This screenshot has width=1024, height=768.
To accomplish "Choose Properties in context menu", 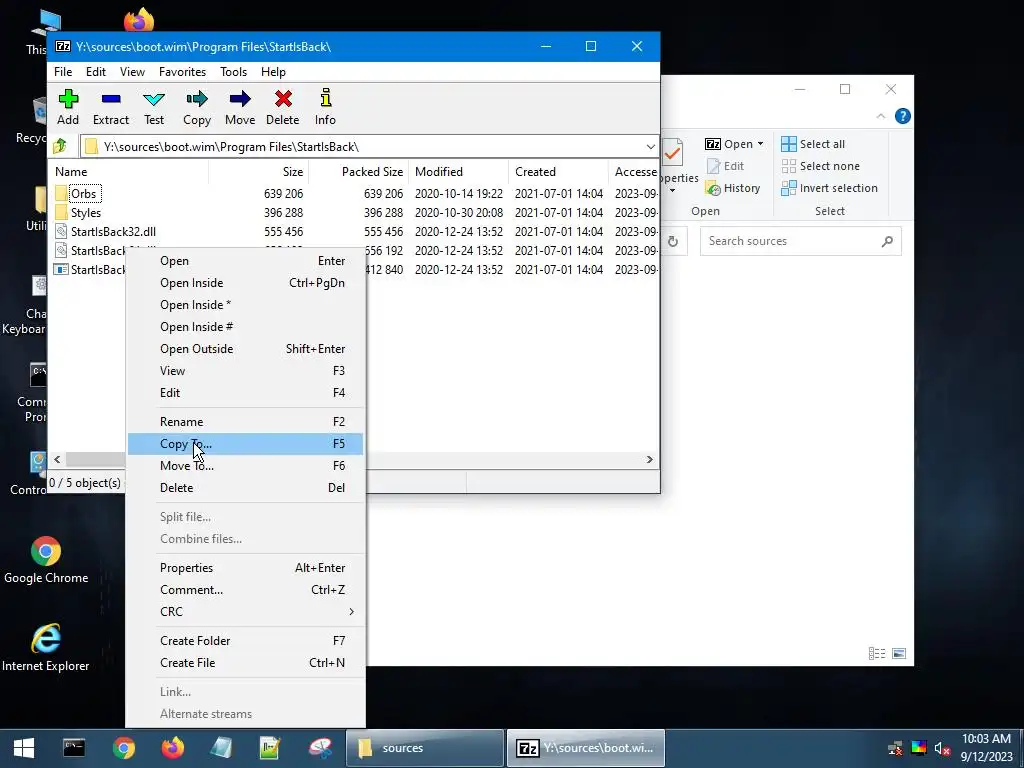I will (246, 568).
